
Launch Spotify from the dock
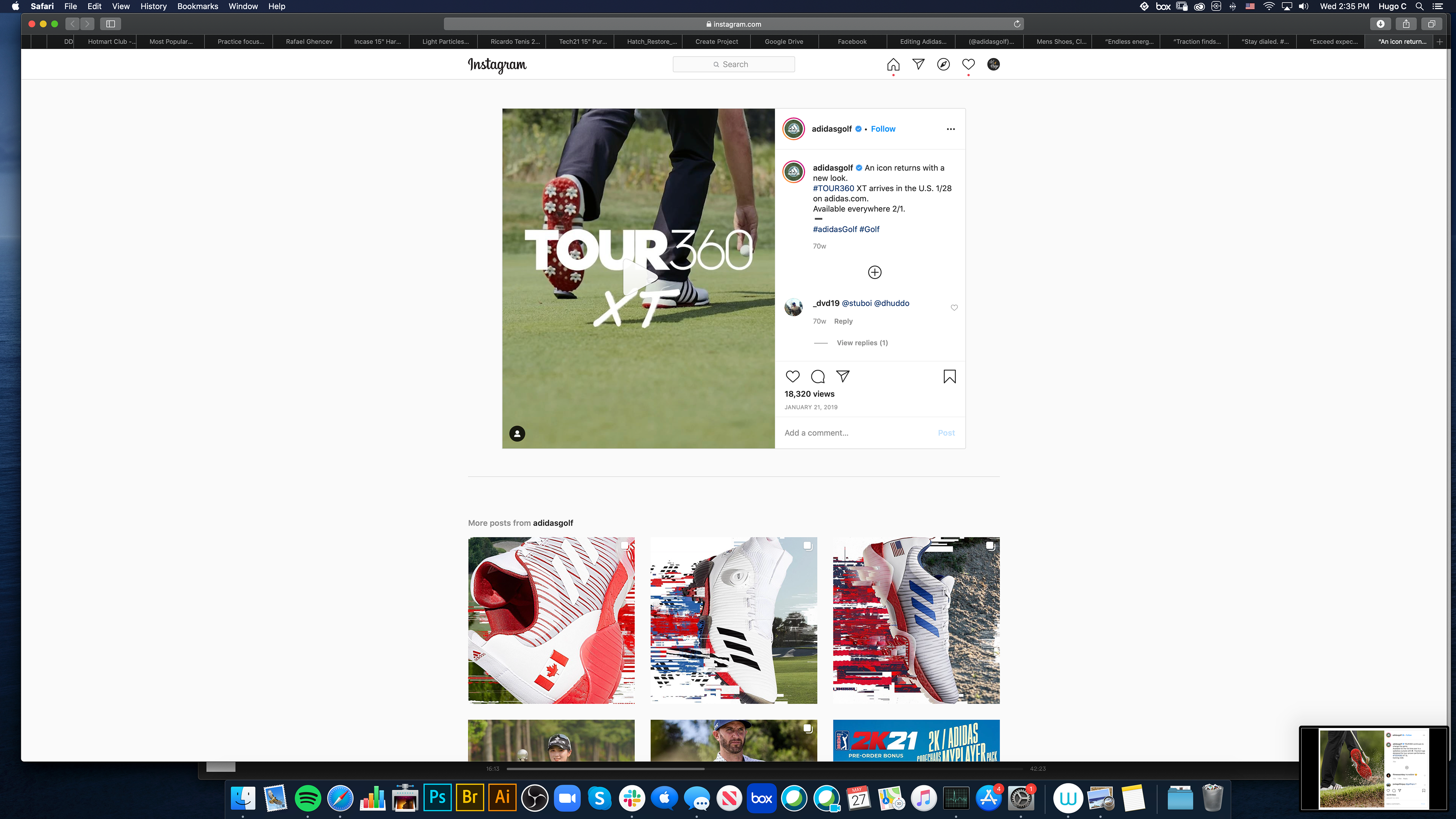pyautogui.click(x=308, y=797)
